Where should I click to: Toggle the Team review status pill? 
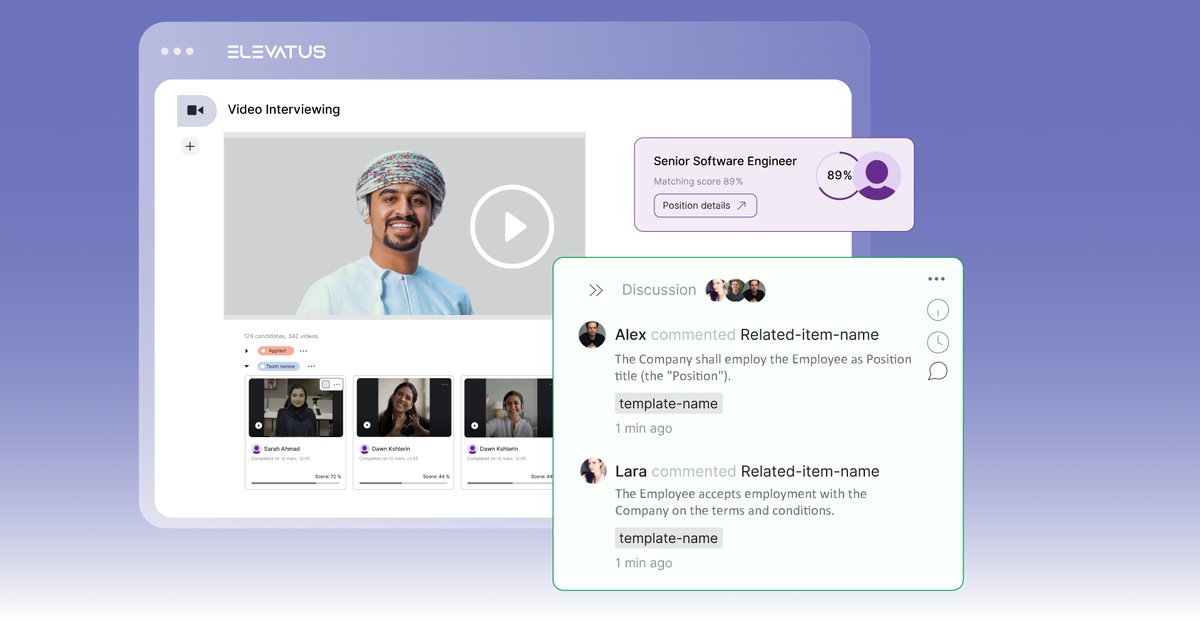pyautogui.click(x=278, y=366)
